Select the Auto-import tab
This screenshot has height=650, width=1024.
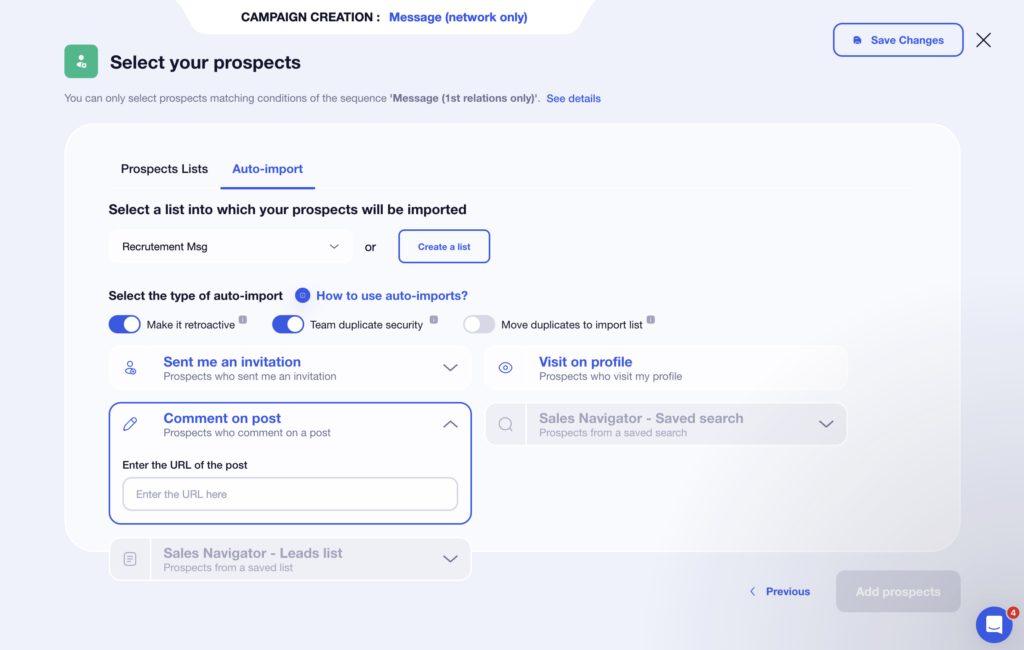tap(268, 169)
